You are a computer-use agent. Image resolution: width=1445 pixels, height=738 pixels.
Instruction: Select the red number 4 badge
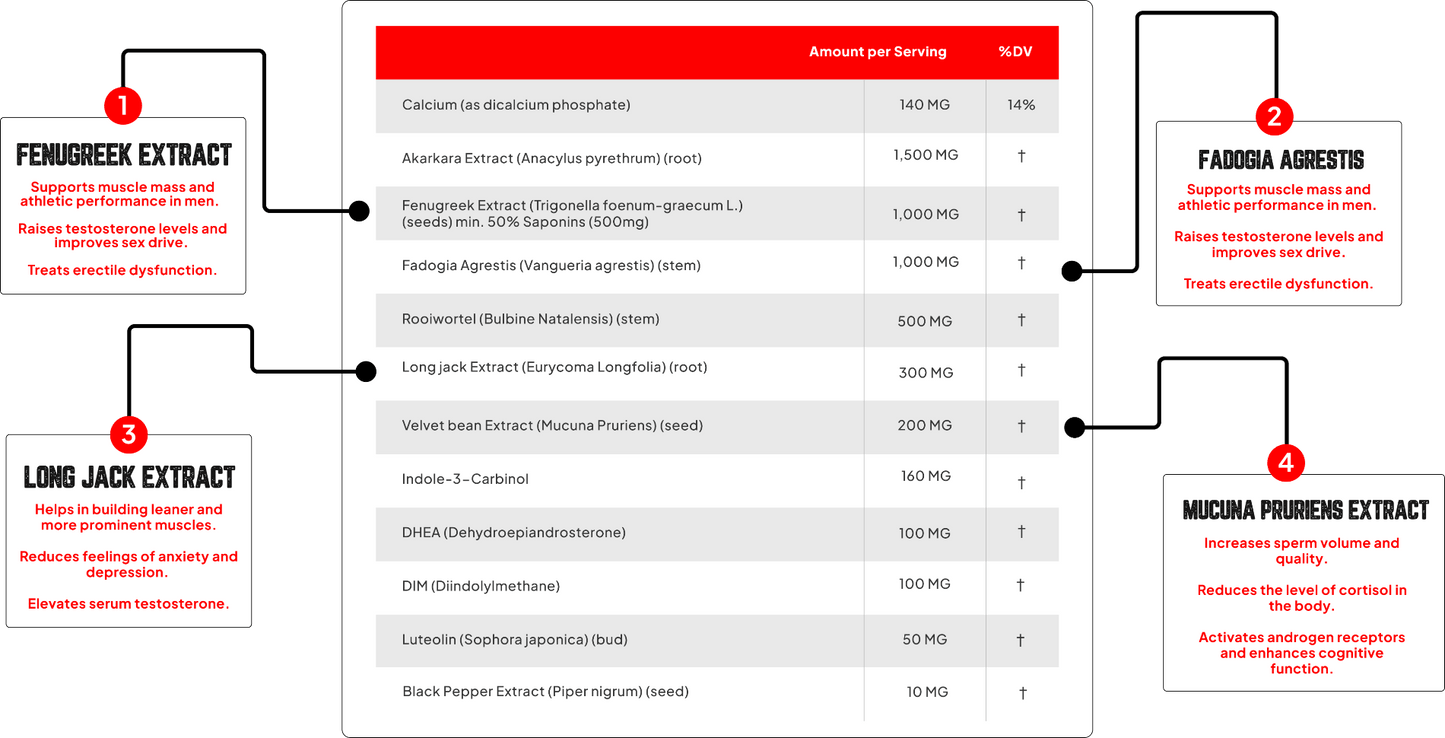(x=1286, y=462)
